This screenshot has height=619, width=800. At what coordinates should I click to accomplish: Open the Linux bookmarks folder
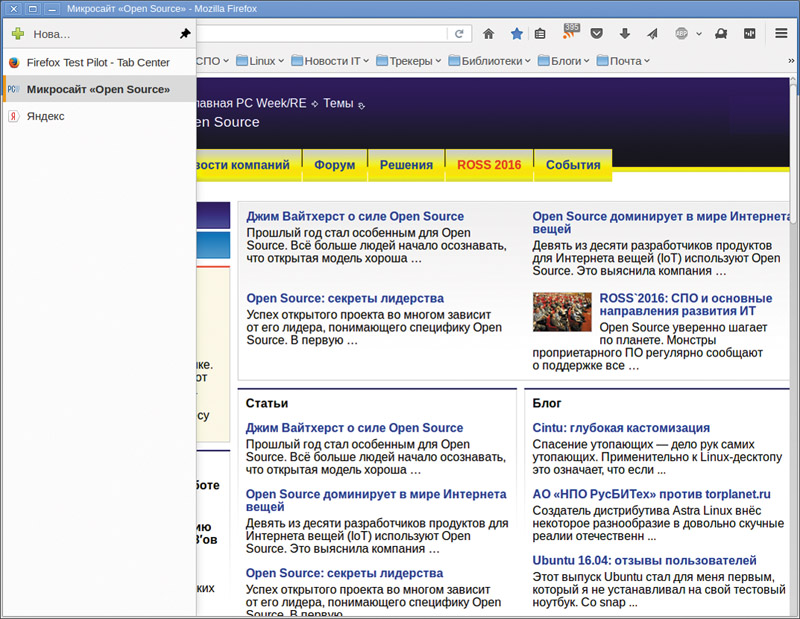pos(260,61)
